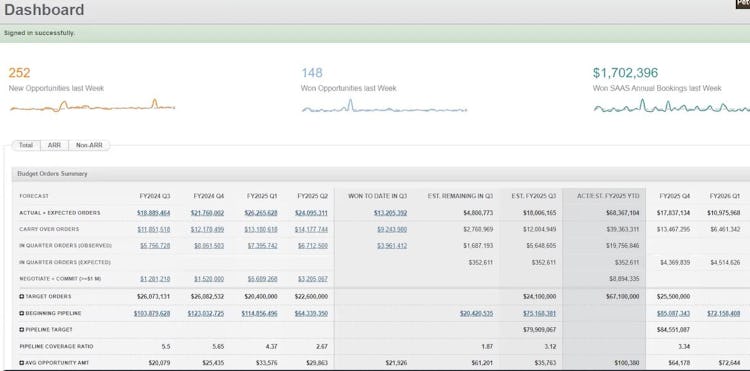The image size is (750, 371).
Task: Click the New Opportunities sparkline chart
Action: 92,106
